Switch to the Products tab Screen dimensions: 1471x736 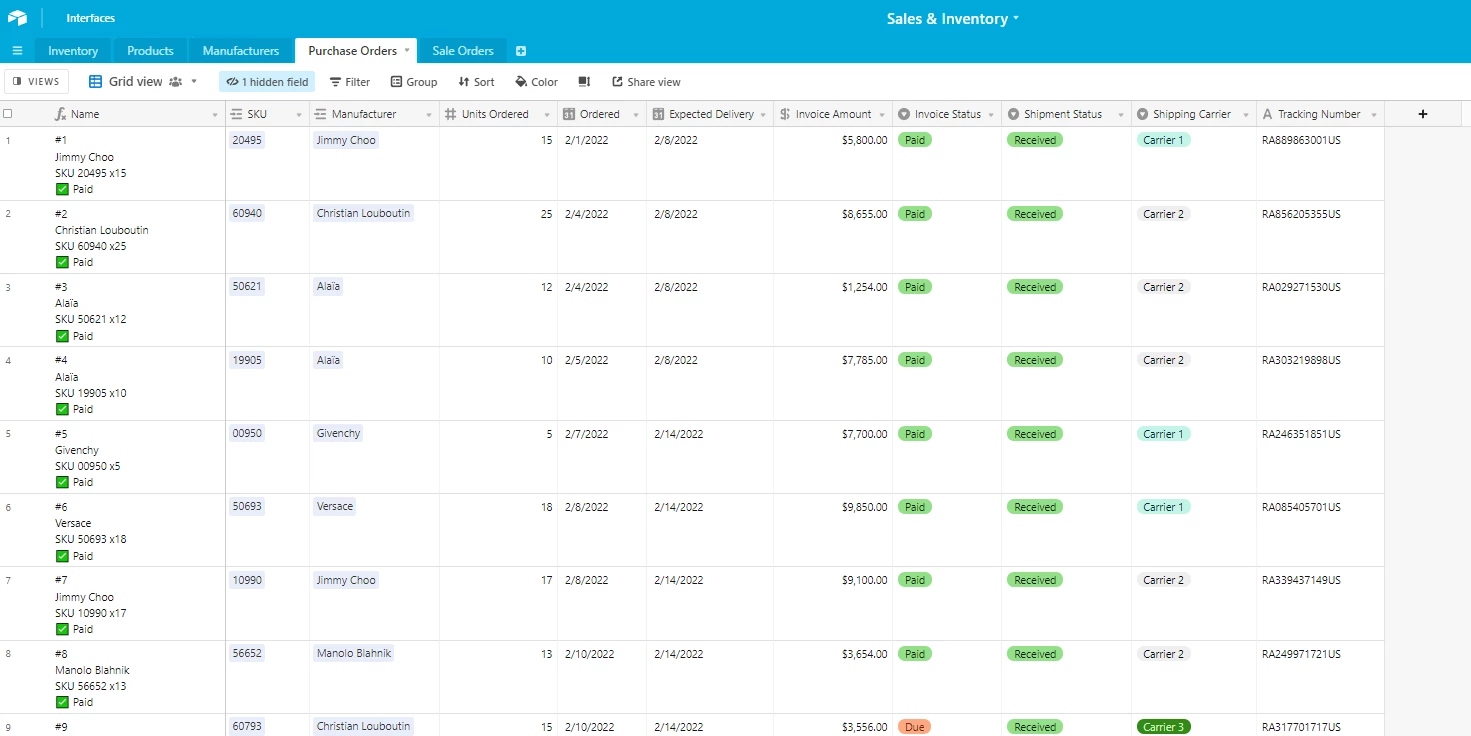pos(150,51)
